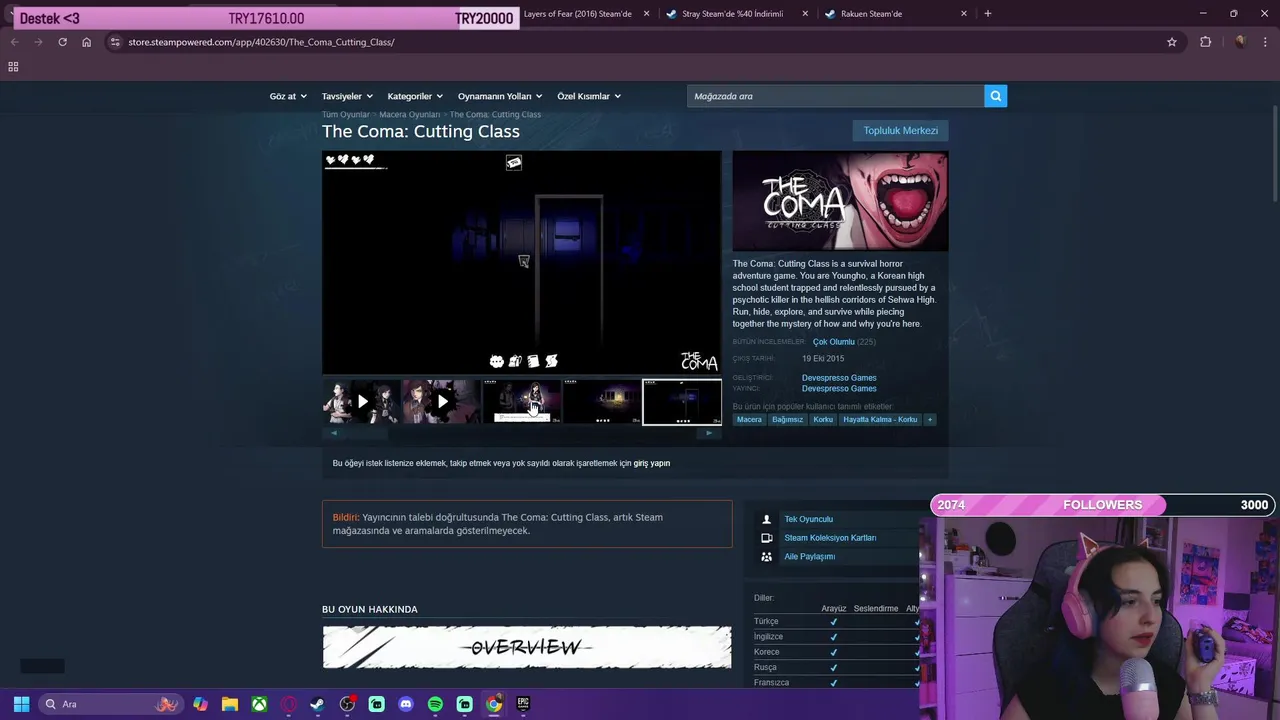1280x720 pixels.
Task: Open Discord from the taskbar
Action: [x=405, y=704]
